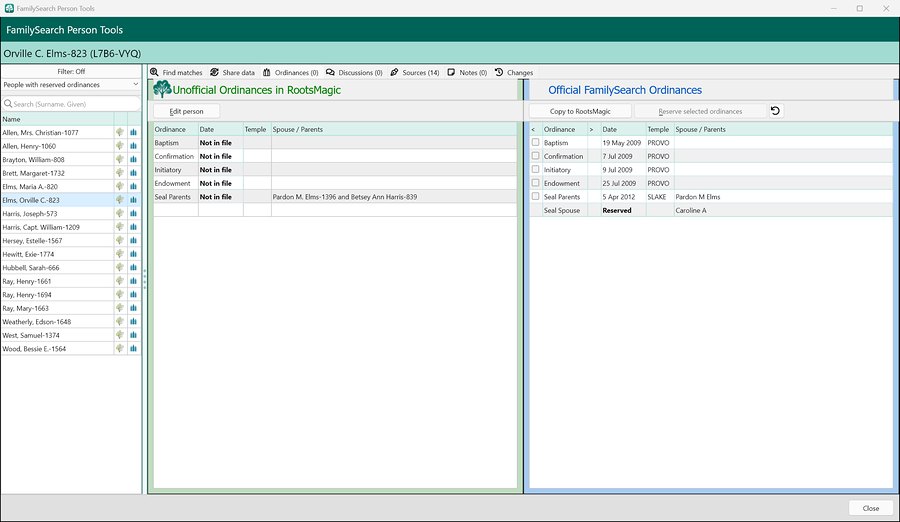This screenshot has width=900, height=522.
Task: Select Brayton, William-808 in people list
Action: [57, 160]
